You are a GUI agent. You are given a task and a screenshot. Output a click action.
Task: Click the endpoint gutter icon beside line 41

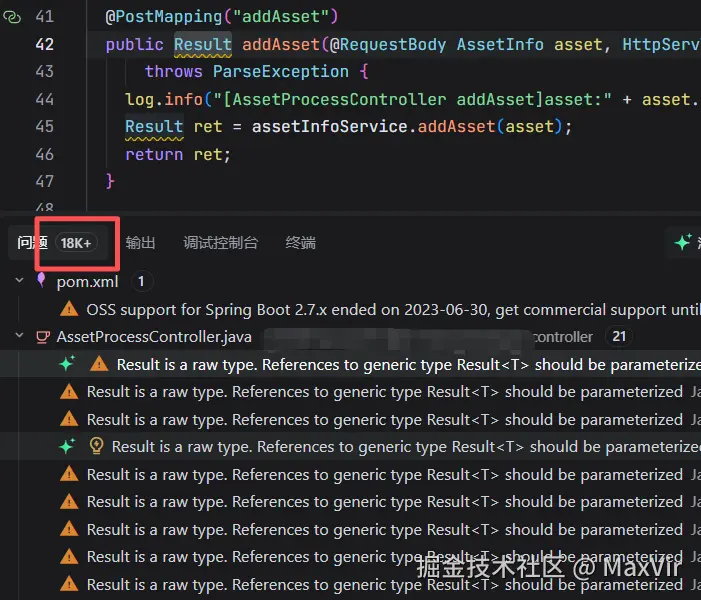(x=13, y=17)
